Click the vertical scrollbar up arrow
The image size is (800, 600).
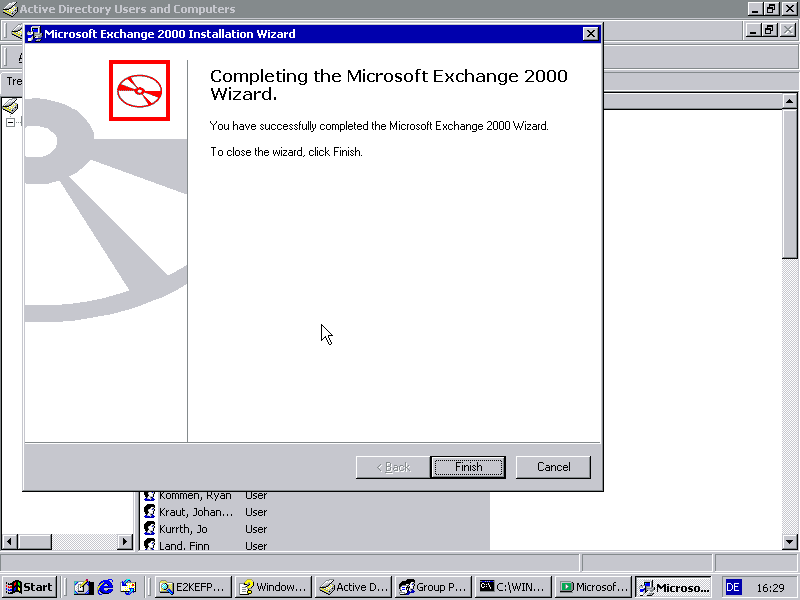coord(789,101)
